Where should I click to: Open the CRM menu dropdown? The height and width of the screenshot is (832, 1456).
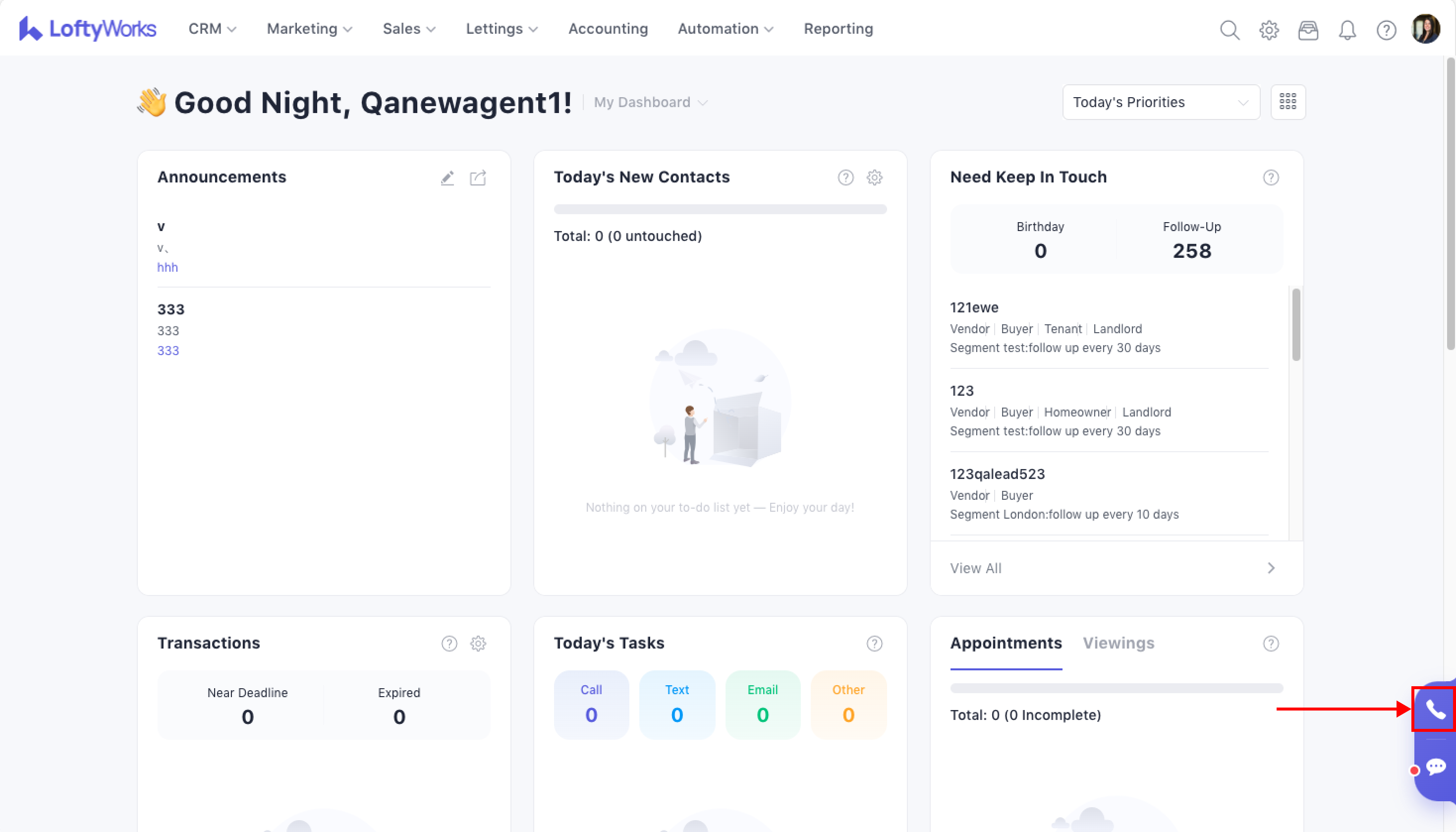coord(212,29)
